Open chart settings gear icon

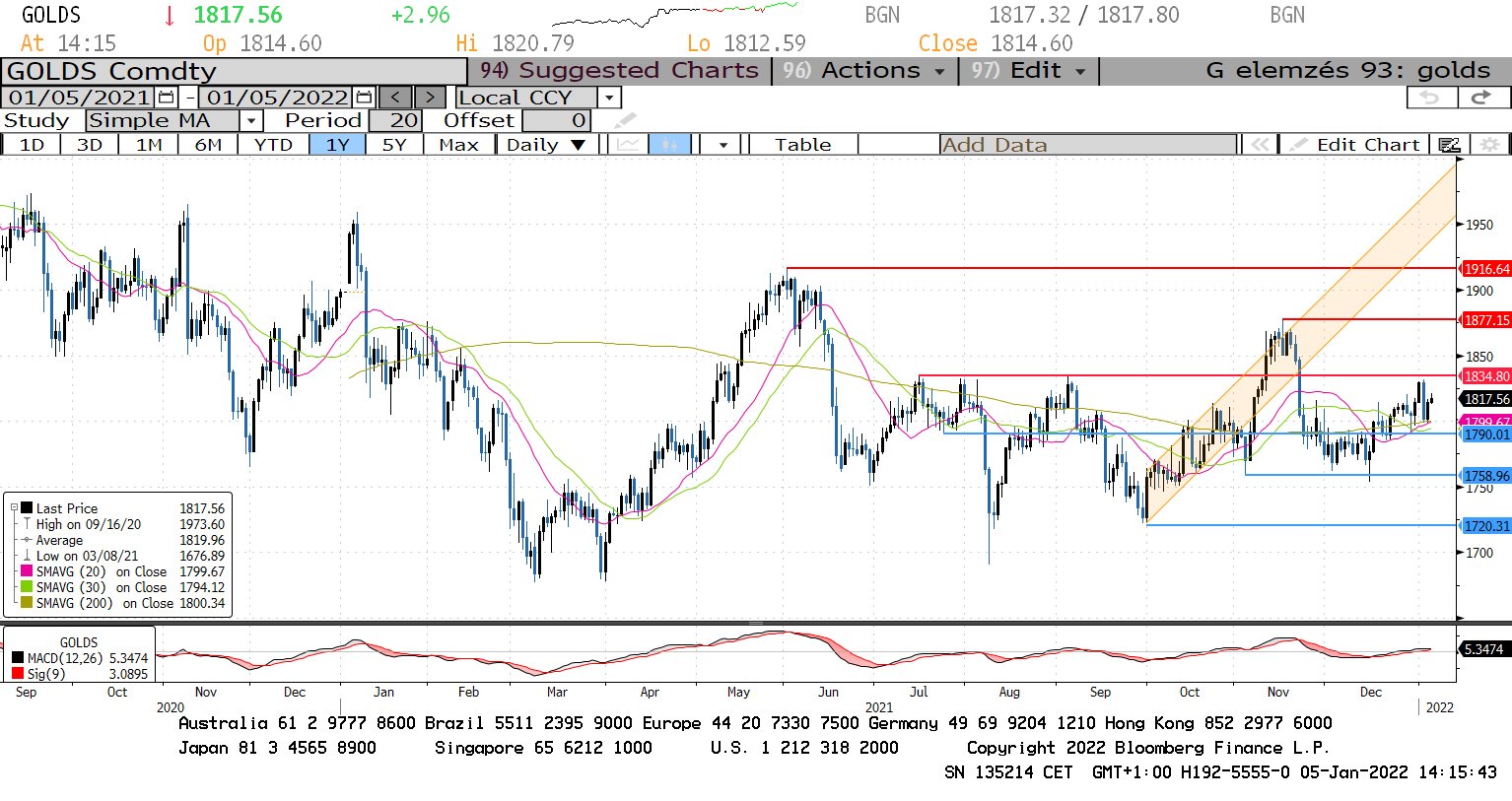pyautogui.click(x=1490, y=145)
